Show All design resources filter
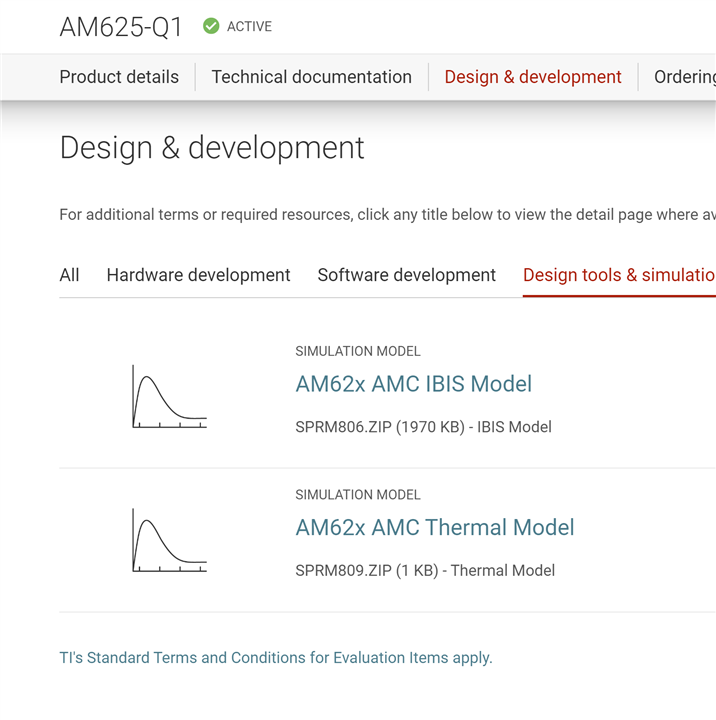This screenshot has height=720, width=716. click(x=69, y=275)
